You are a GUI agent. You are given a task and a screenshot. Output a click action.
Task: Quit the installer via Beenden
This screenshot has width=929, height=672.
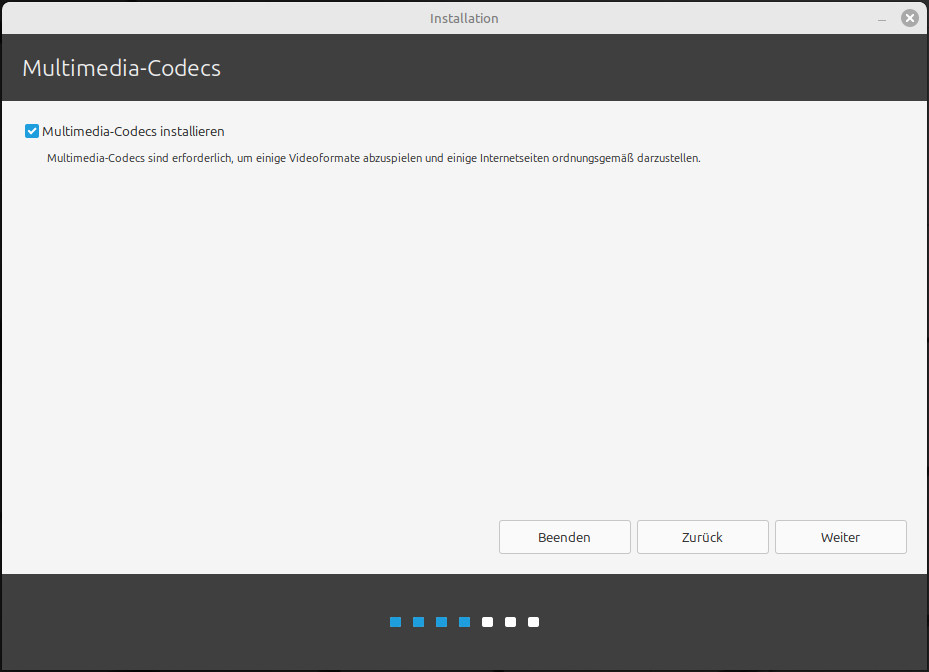tap(565, 537)
